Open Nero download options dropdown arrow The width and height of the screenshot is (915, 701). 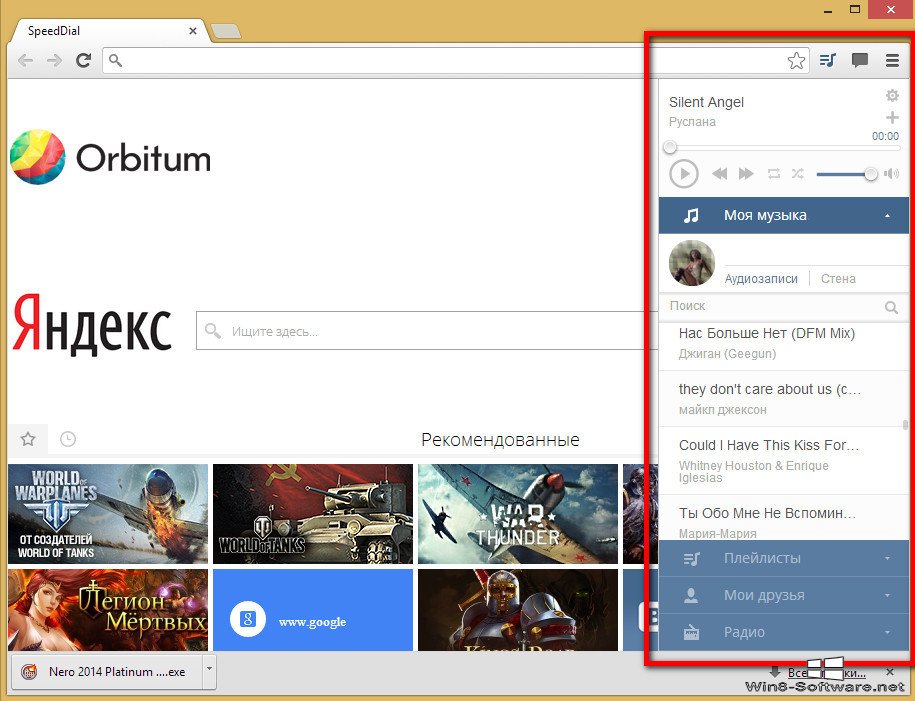209,670
